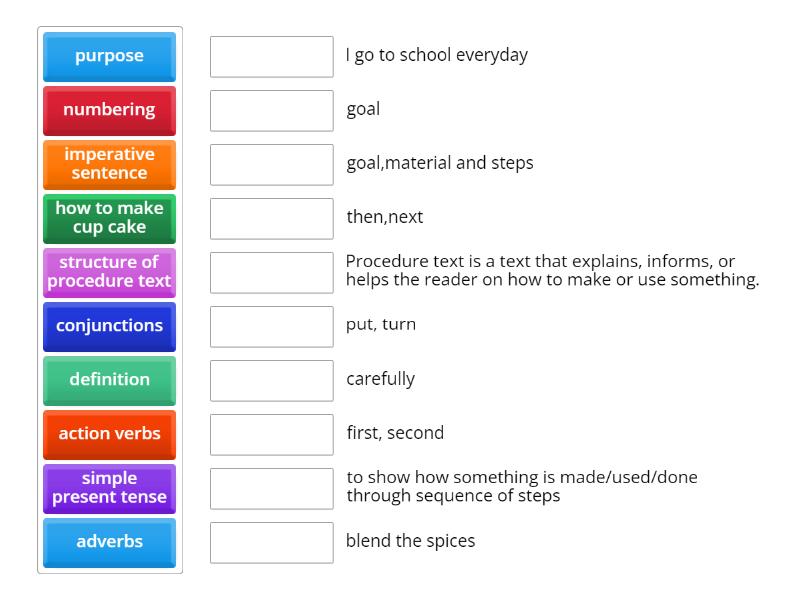Image resolution: width=800 pixels, height=600 pixels.
Task: Click the 'adverbs' tile
Action: [x=109, y=542]
